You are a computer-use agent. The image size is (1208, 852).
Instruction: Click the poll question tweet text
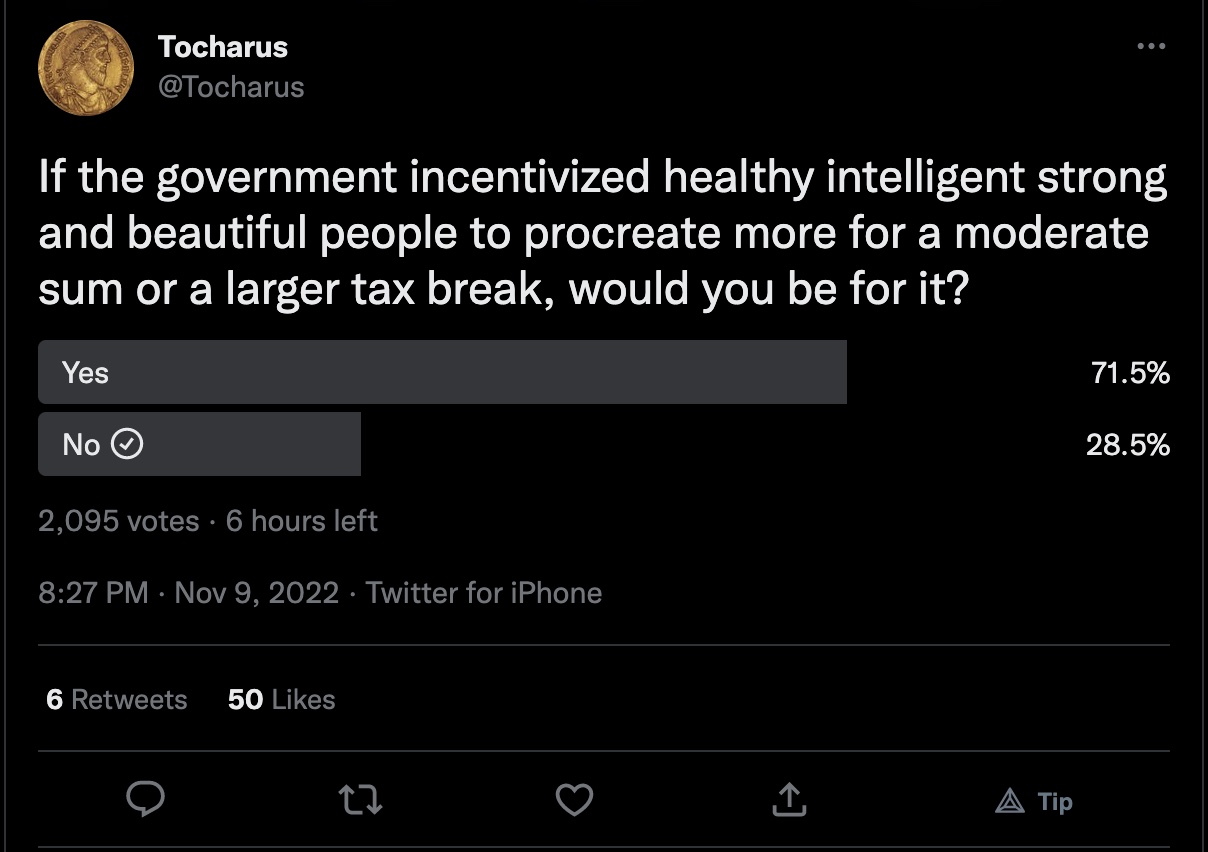coord(602,233)
